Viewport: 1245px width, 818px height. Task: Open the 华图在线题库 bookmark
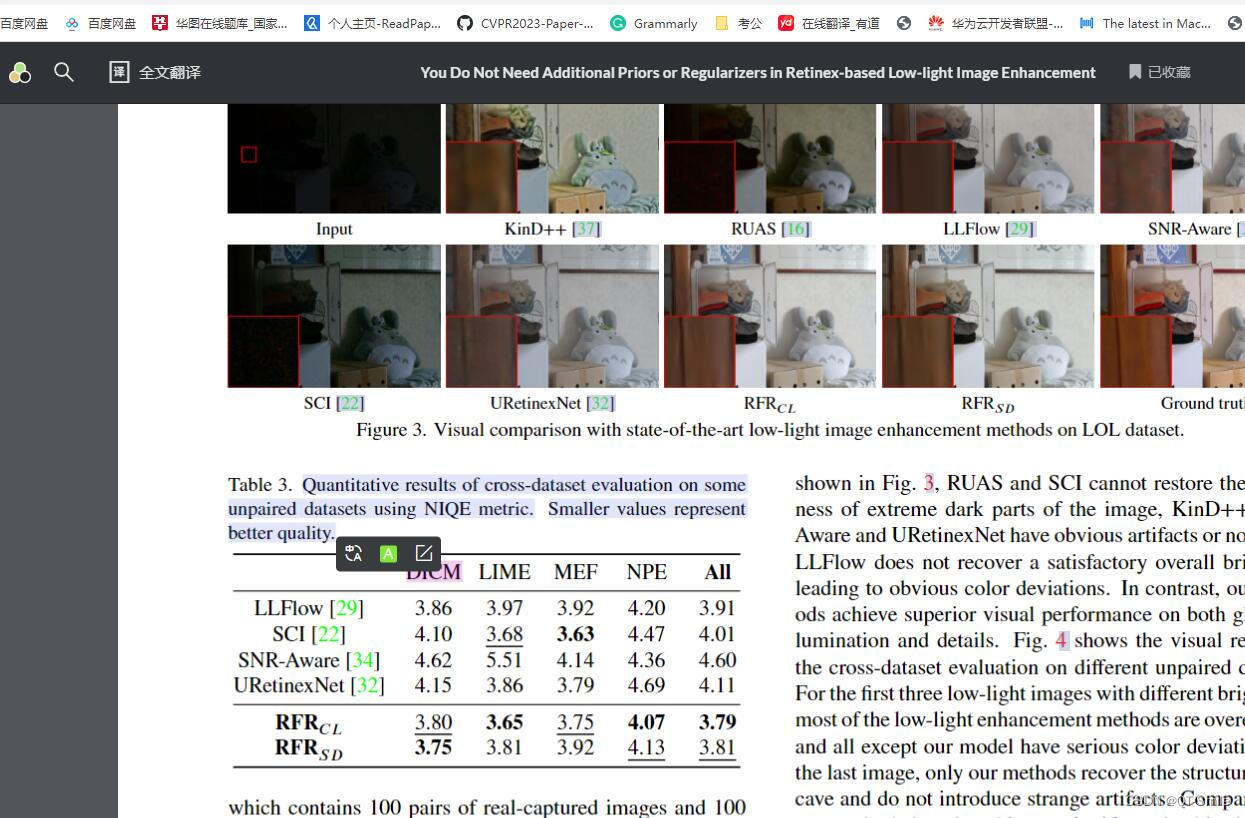pos(220,23)
